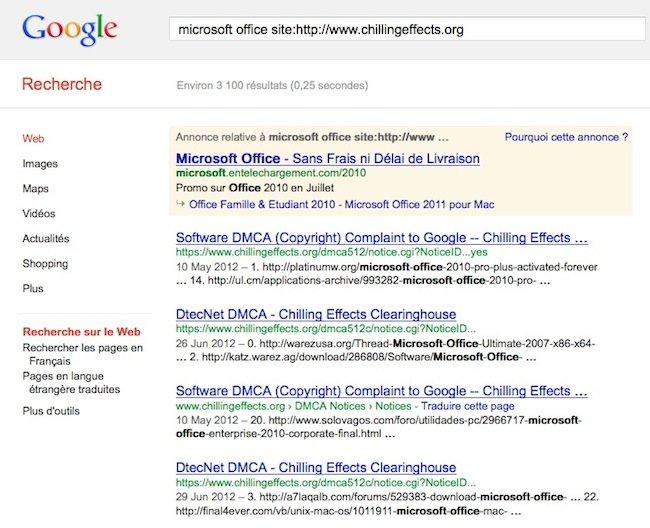Screen dimensions: 650x528
Task: Select Pages en langue étrangère traduites
Action: point(71,383)
